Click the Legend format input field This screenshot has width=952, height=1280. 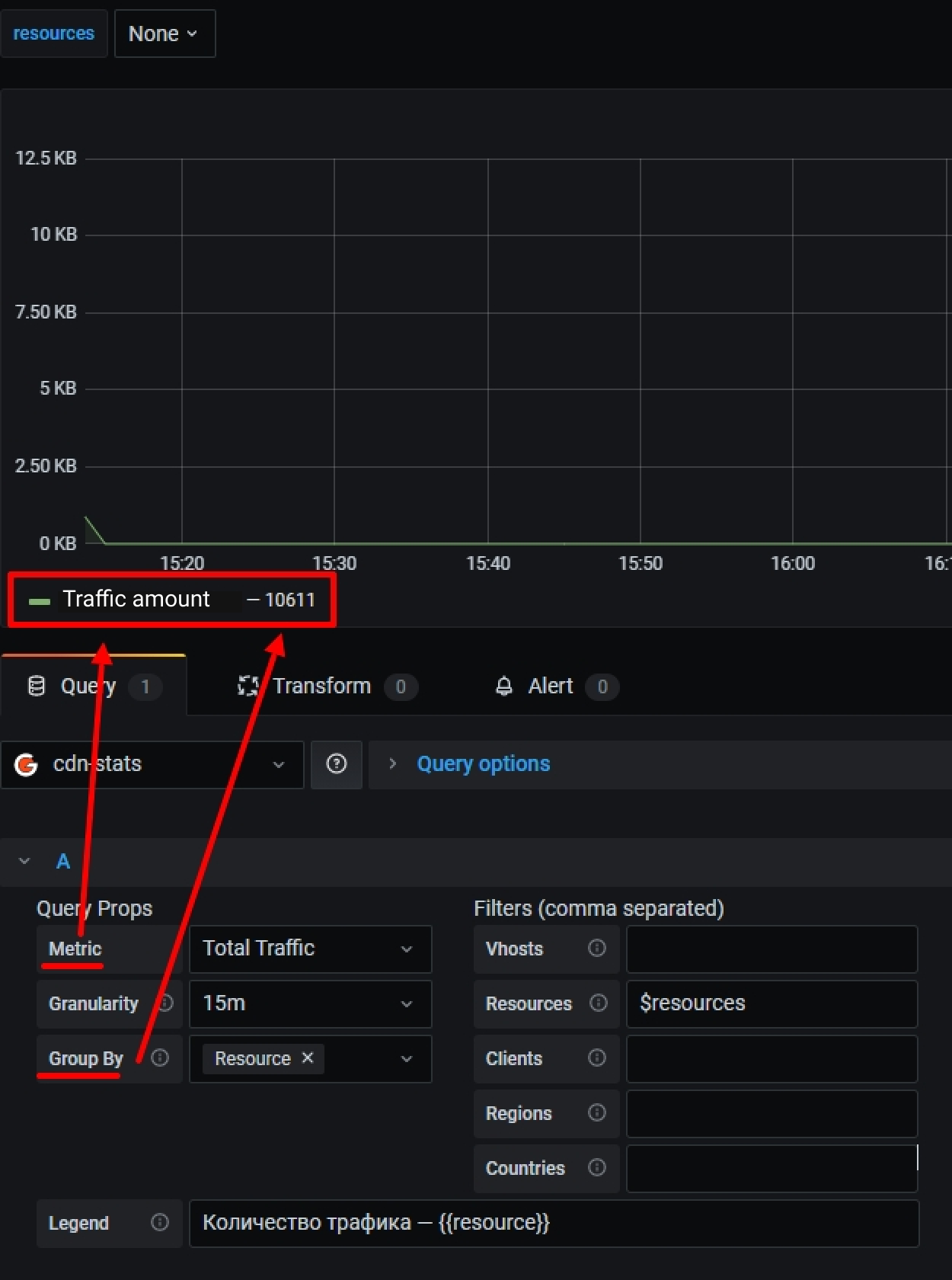click(x=553, y=1223)
